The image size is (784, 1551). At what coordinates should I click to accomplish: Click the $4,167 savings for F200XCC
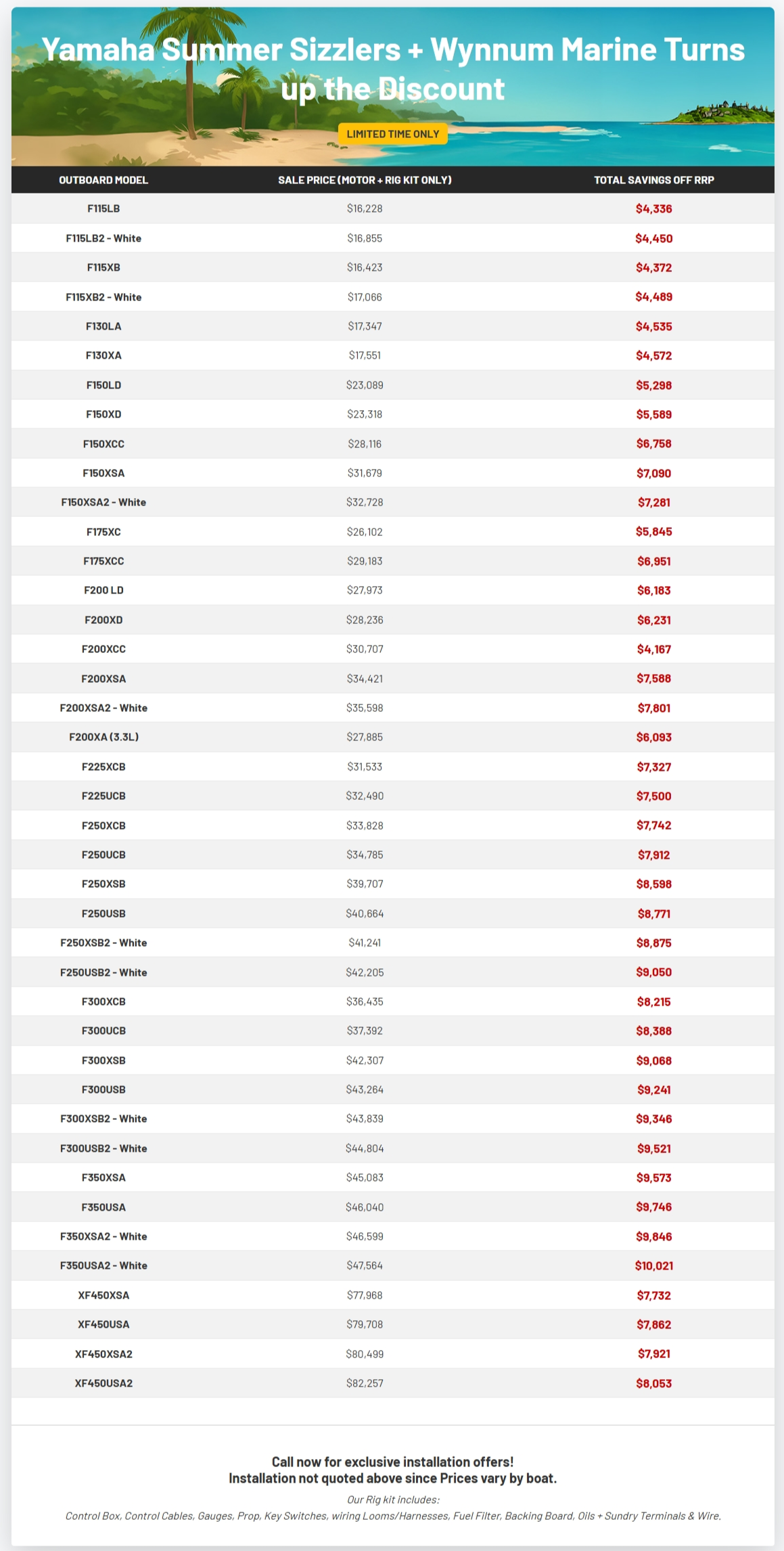[x=653, y=649]
